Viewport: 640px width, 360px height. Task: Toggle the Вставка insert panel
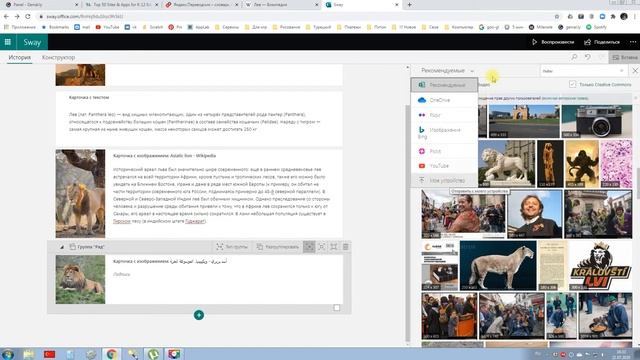(624, 58)
